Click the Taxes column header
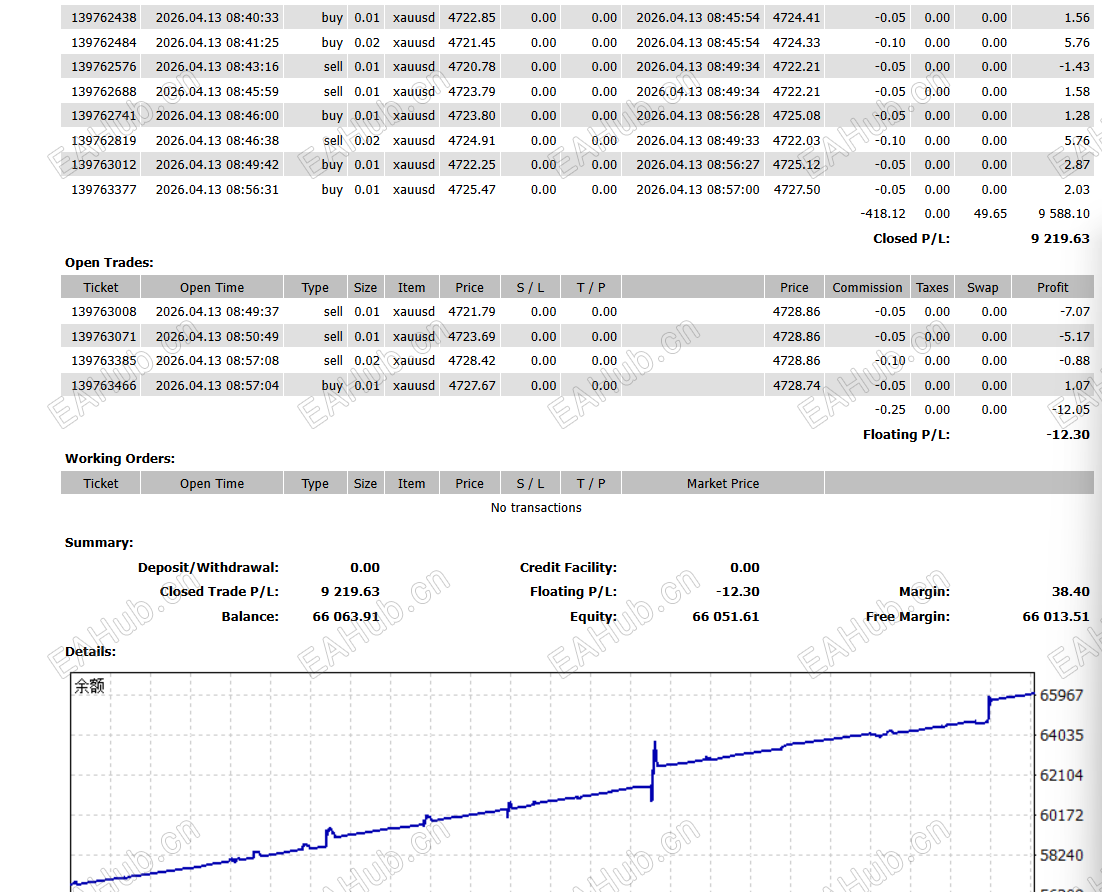Screen dimensions: 1102x892 pyautogui.click(x=932, y=287)
